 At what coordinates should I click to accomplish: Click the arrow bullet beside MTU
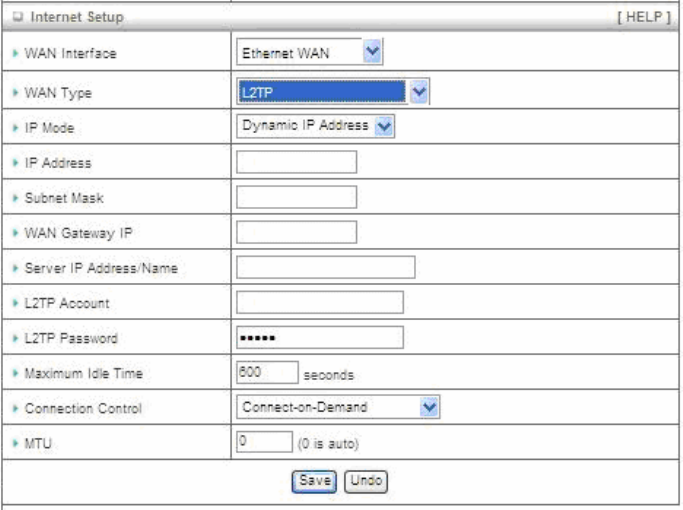16,443
